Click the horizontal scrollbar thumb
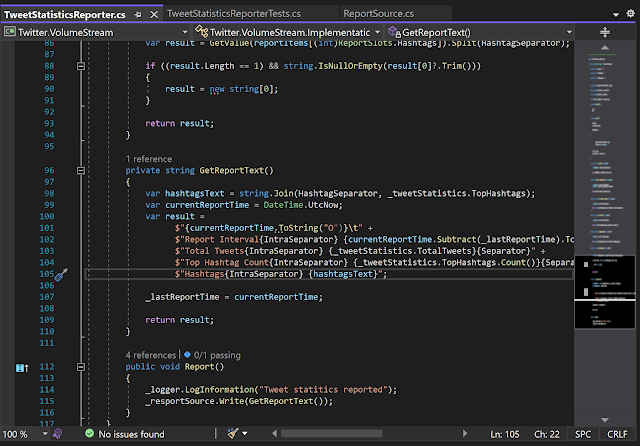The image size is (640, 446). click(x=331, y=433)
